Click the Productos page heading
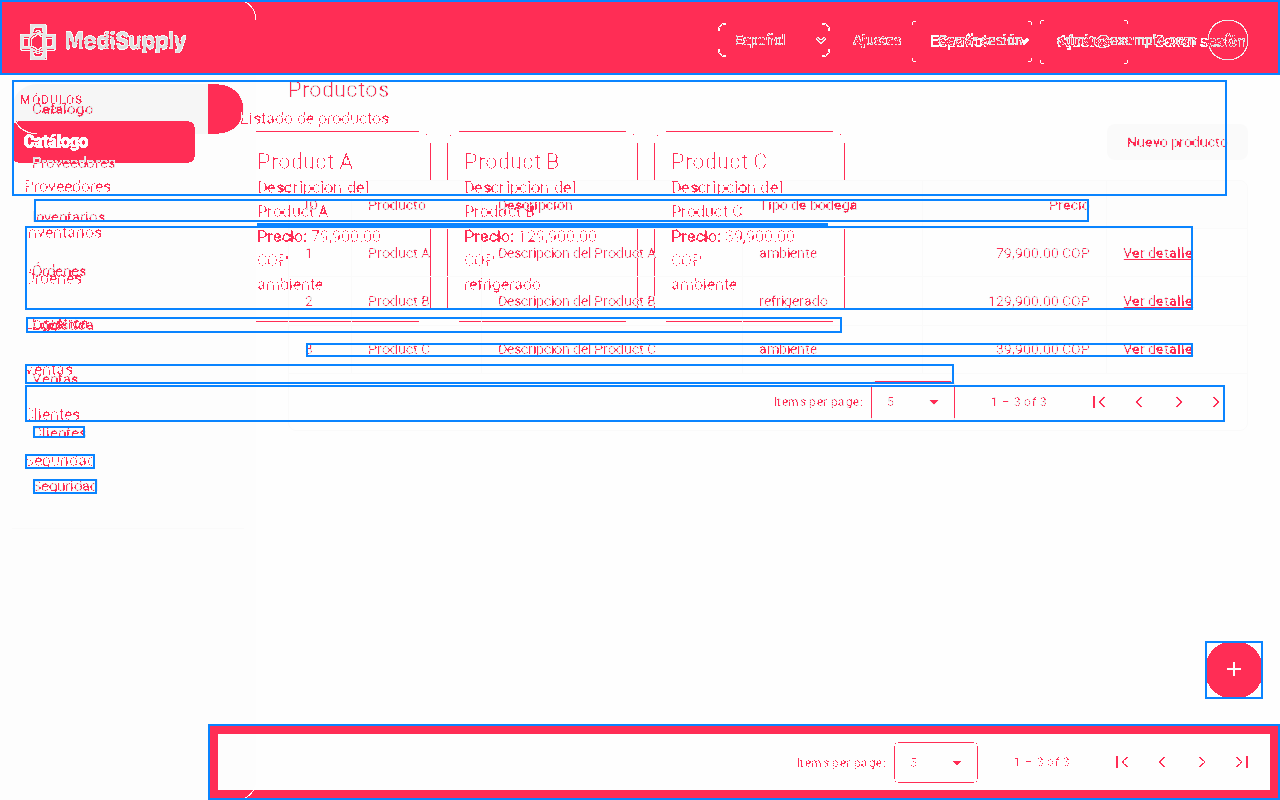This screenshot has height=800, width=1280. pos(339,90)
